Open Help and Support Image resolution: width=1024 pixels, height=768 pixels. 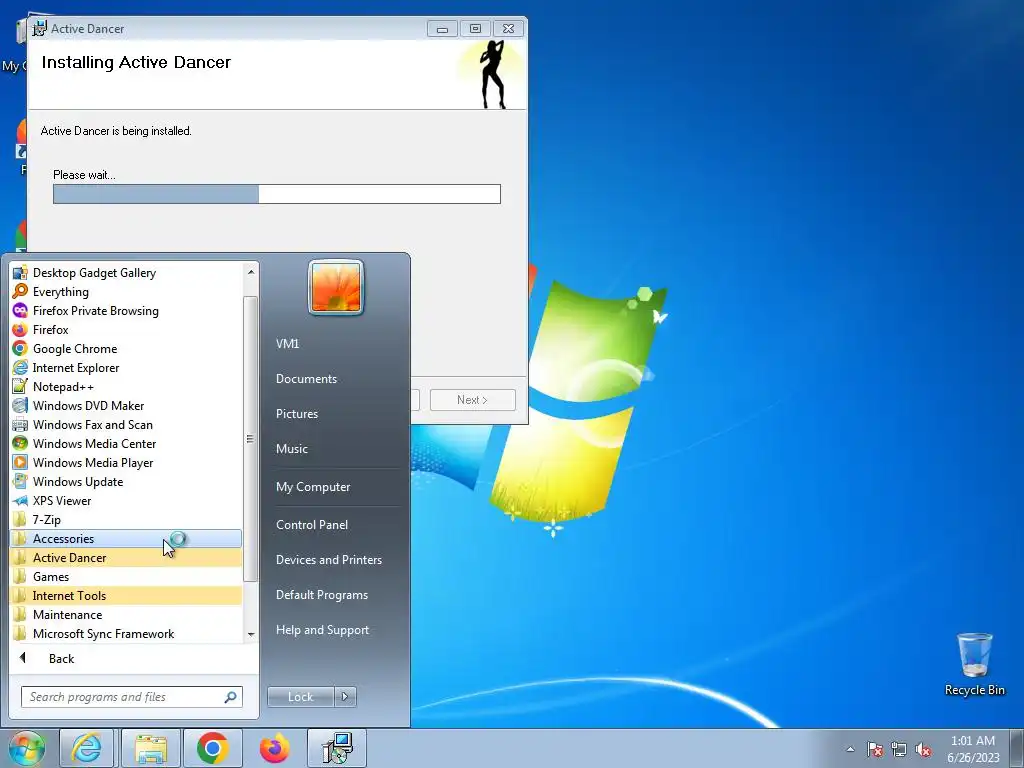click(x=322, y=630)
